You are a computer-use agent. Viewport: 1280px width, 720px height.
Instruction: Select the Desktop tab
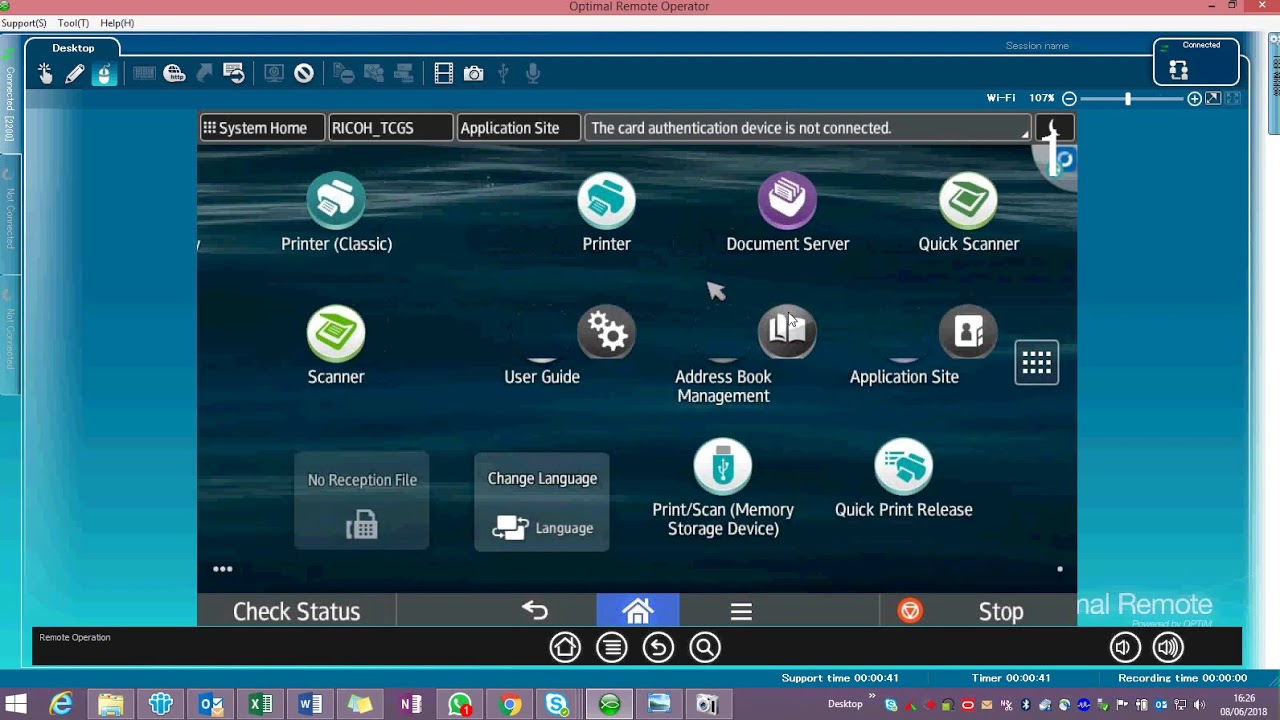[73, 48]
